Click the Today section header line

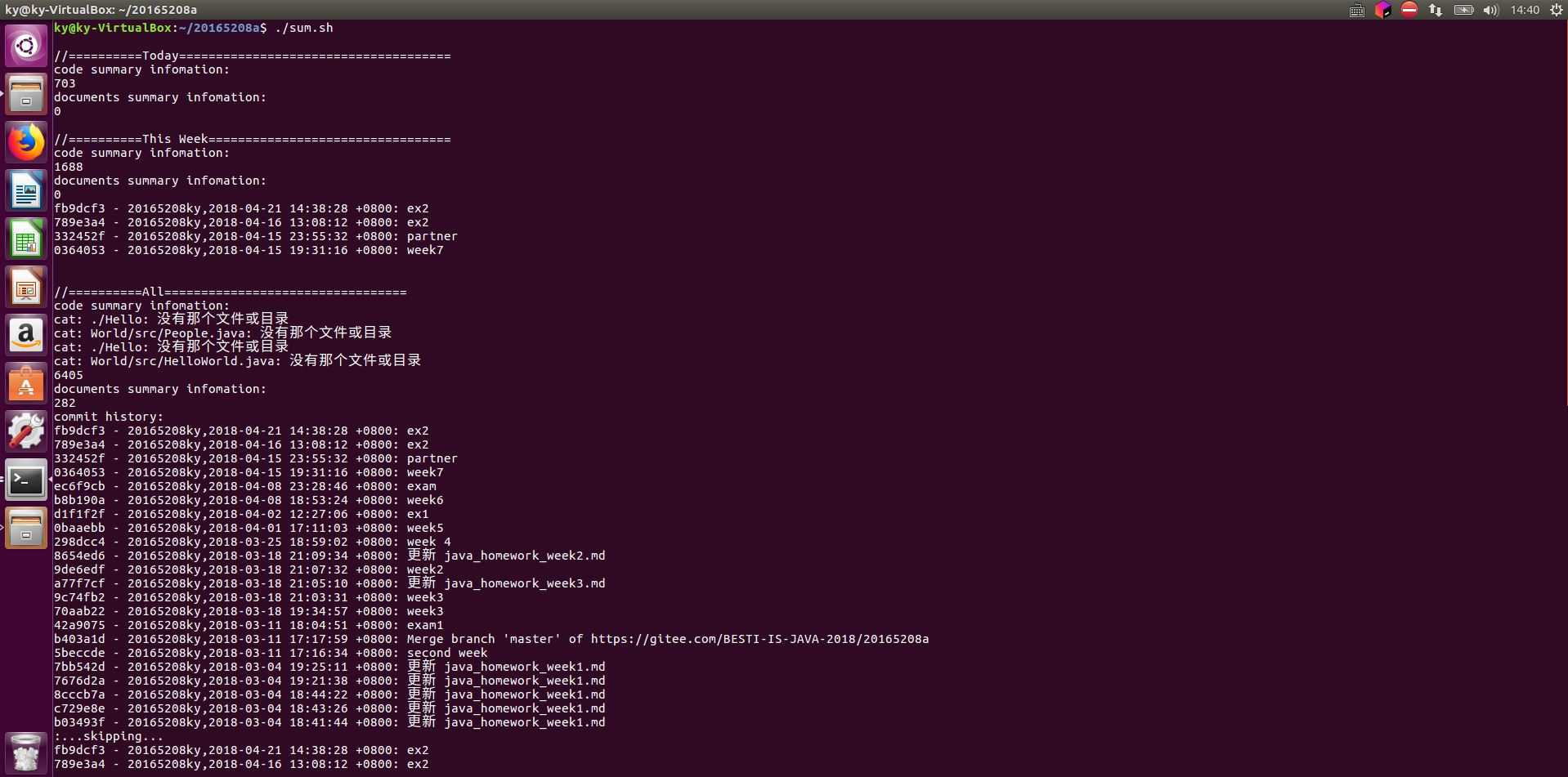coord(253,56)
